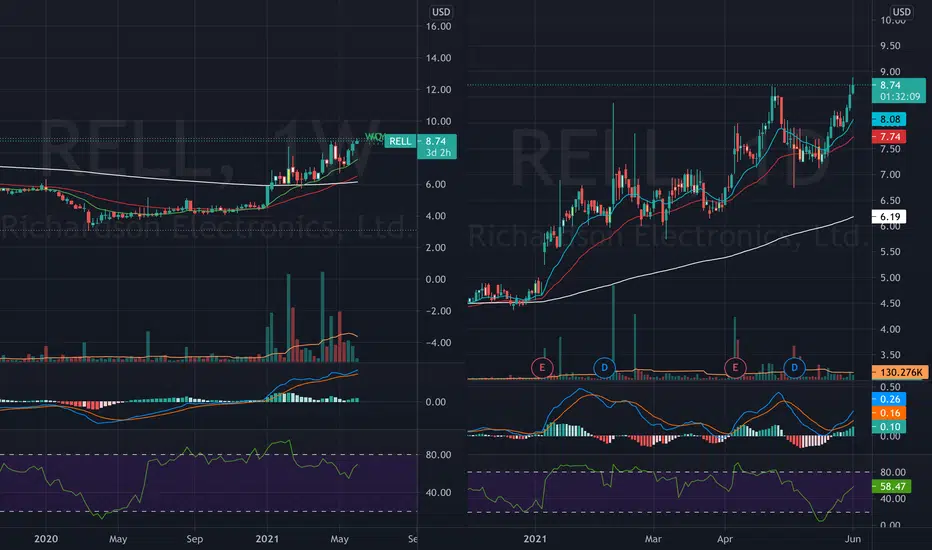Click the 16.00 price level on weekly scale
The height and width of the screenshot is (550, 932).
438,26
